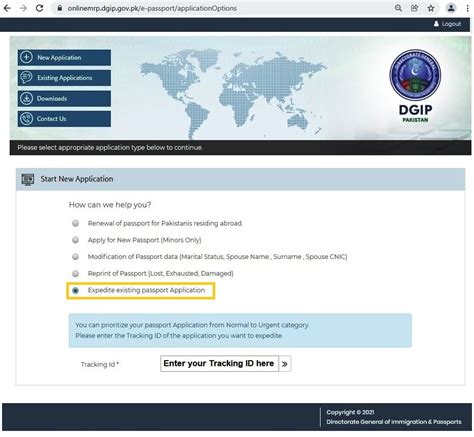
Task: Click the 'How can we help you?' text
Action: (110, 205)
